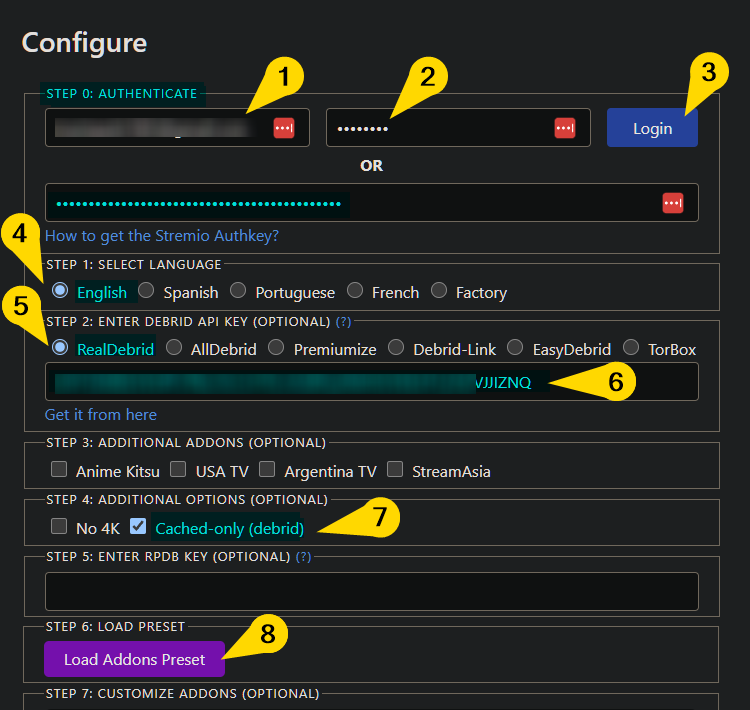Choose Portuguese as the language
The image size is (750, 710).
tap(238, 290)
